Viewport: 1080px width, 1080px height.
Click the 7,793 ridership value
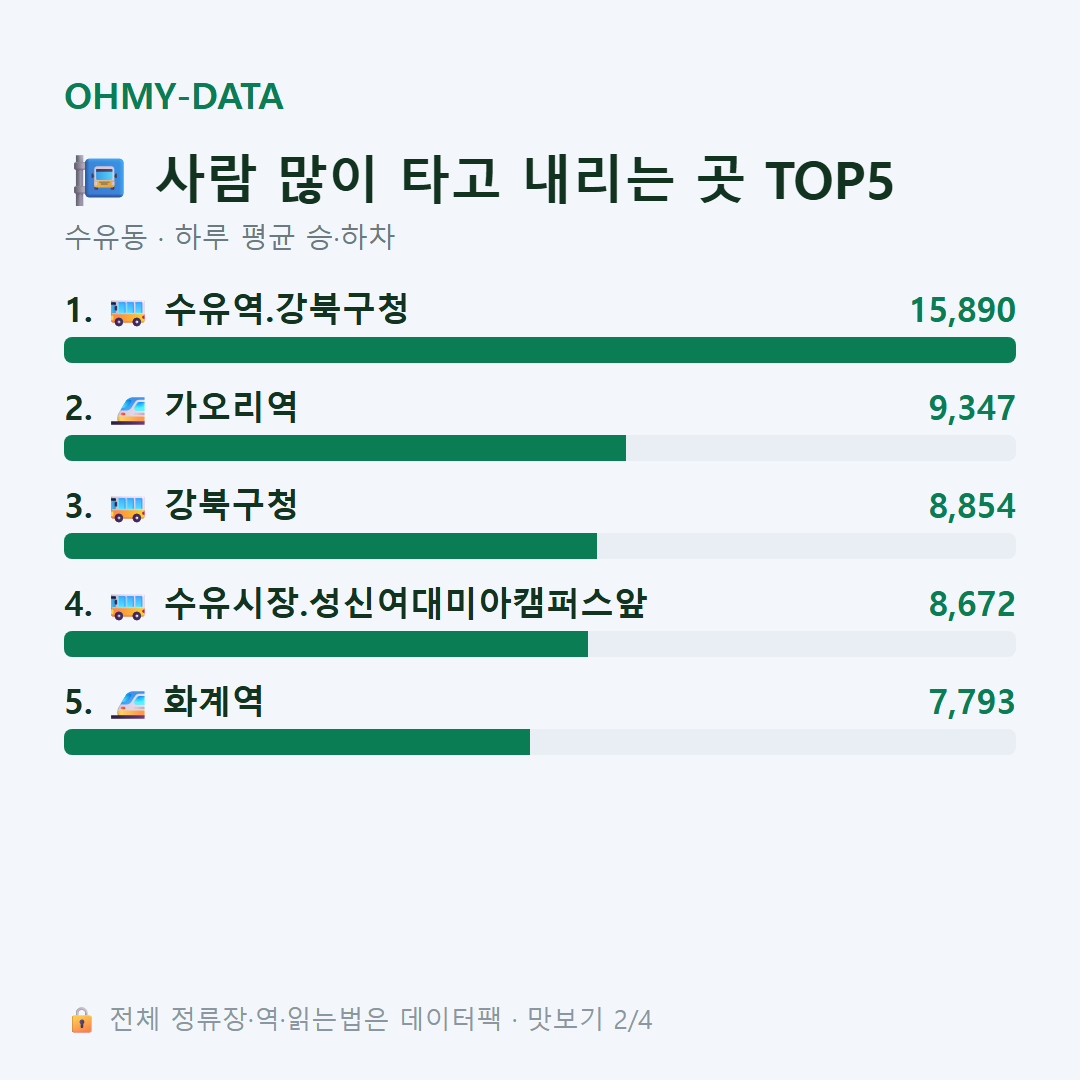(x=972, y=703)
